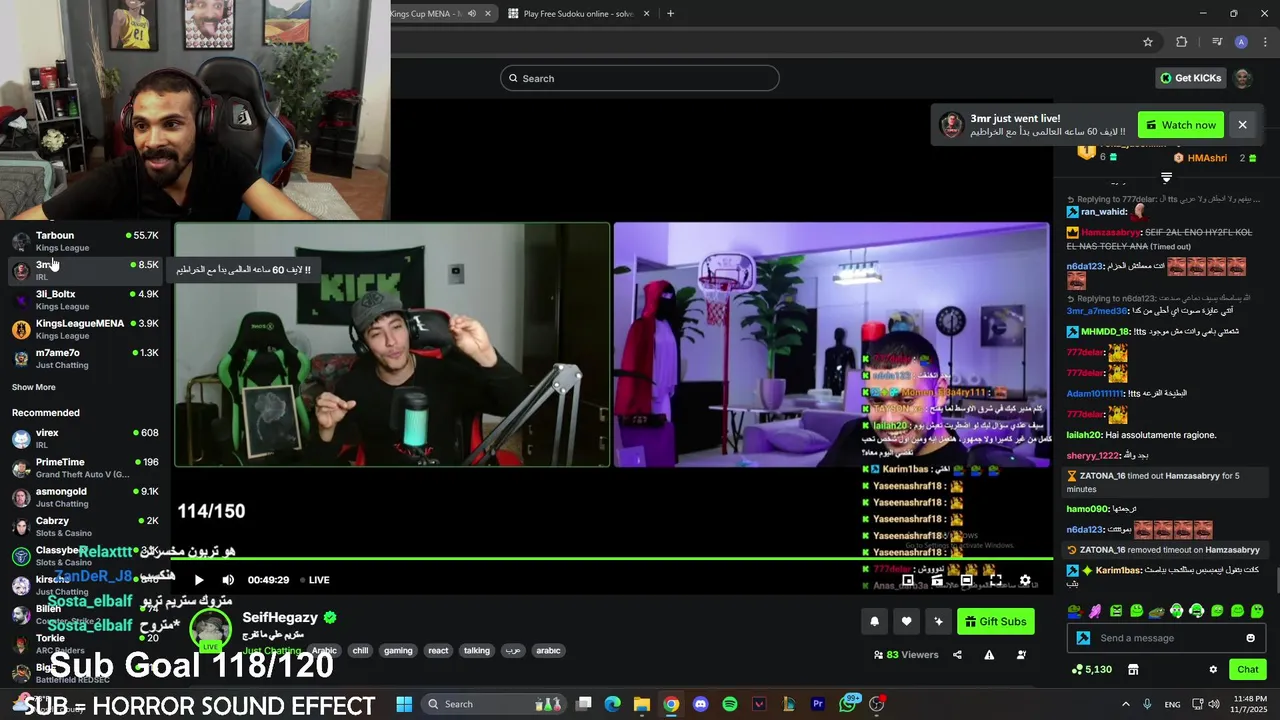
Task: Open a new browser tab
Action: pos(670,14)
